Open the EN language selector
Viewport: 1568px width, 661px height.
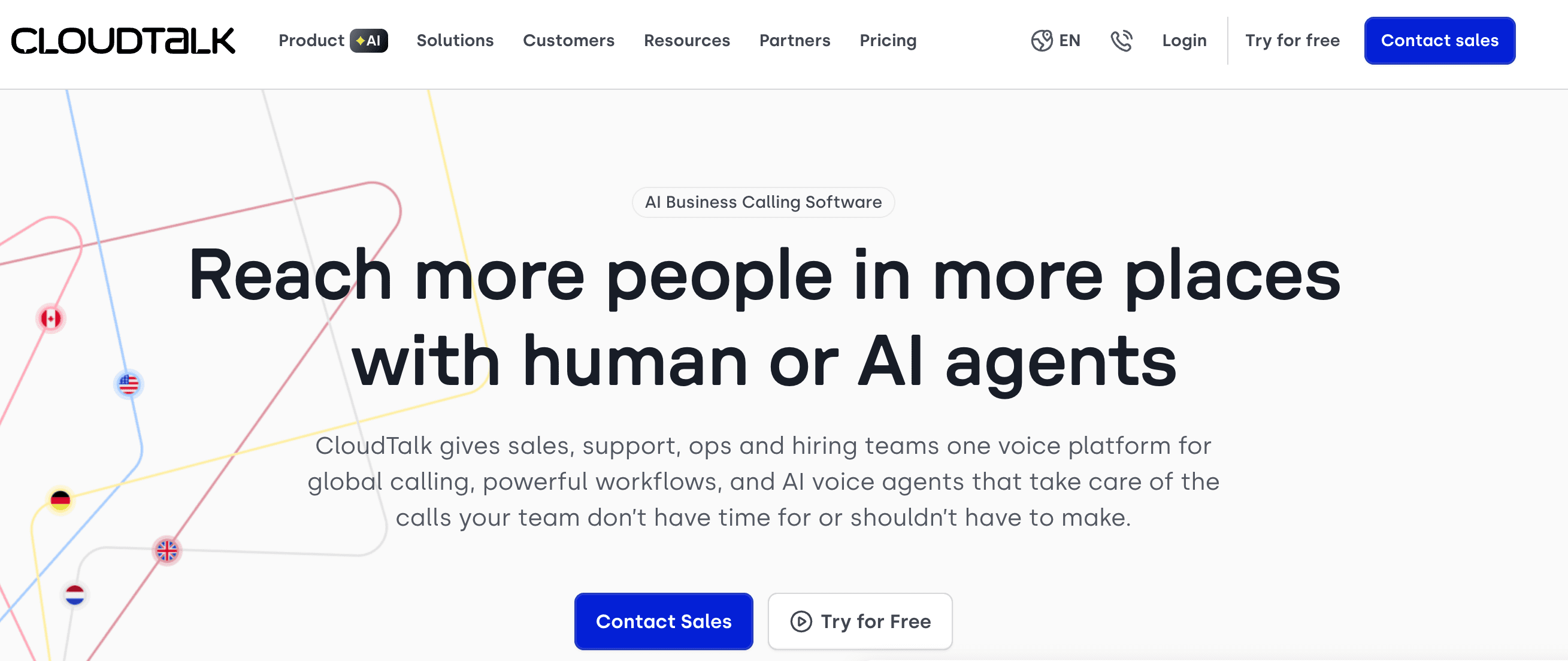click(x=1069, y=41)
